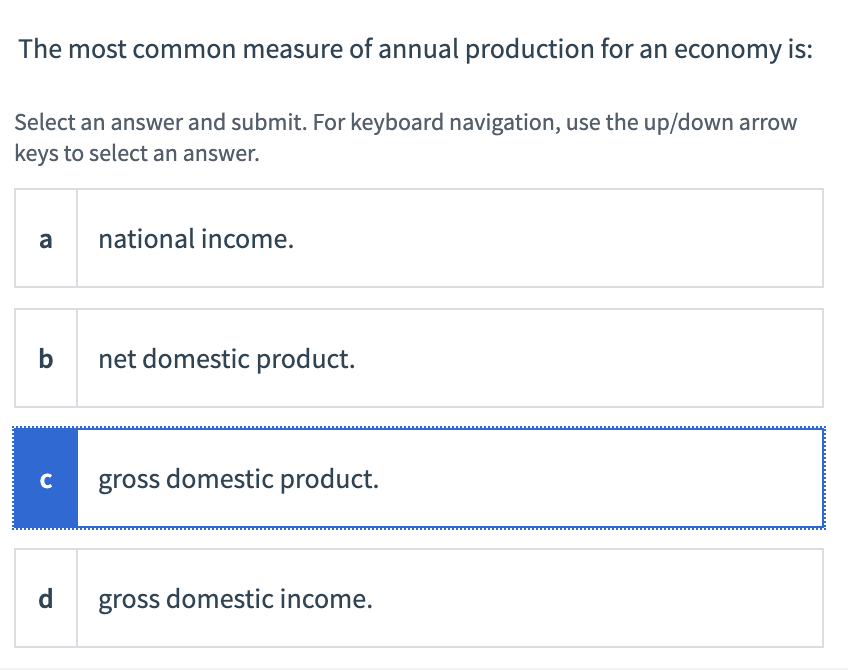Viewport: 848px width, 670px height.
Task: Click the letter box labeled b
Action: (x=45, y=358)
